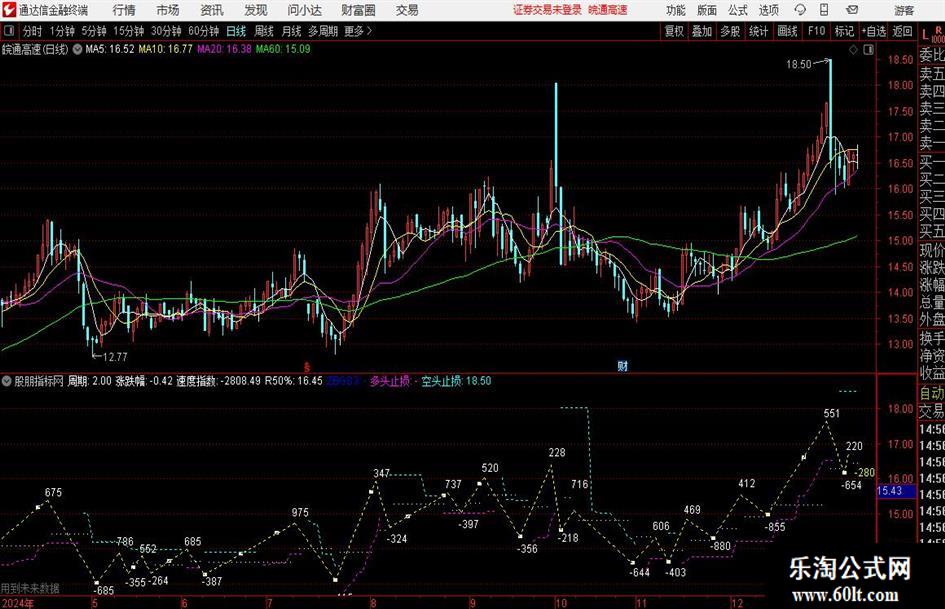Open the 市场 menu
The height and width of the screenshot is (609, 945).
(168, 10)
